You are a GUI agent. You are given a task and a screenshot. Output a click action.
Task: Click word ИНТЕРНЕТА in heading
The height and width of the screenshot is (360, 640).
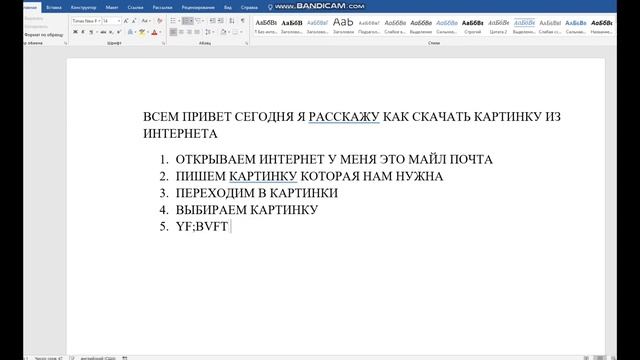pyautogui.click(x=180, y=134)
